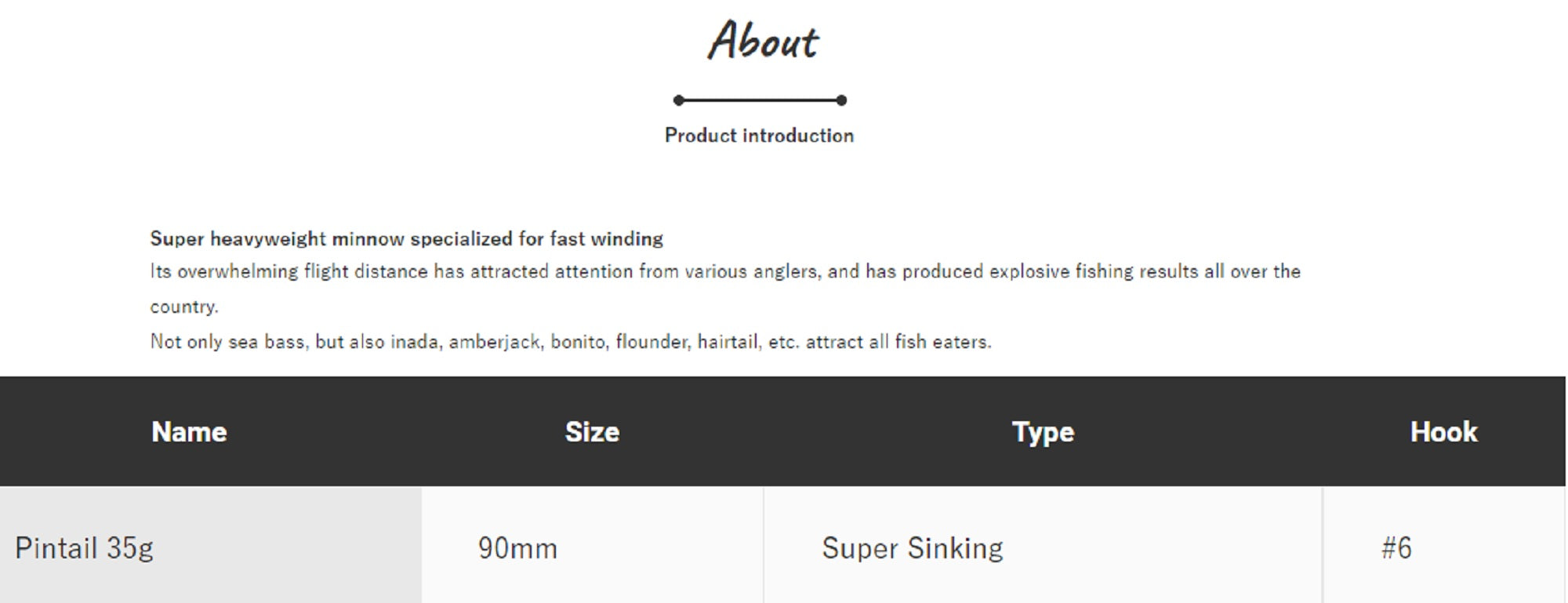Select the Pintail 35g table cell
The image size is (1568, 603).
(x=85, y=548)
